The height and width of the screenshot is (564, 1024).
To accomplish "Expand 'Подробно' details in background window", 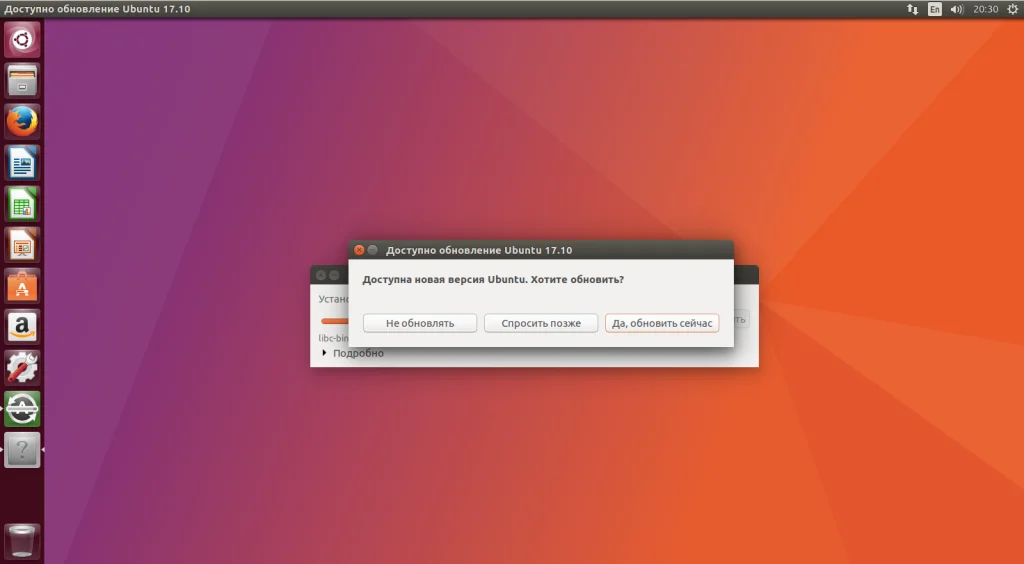I will [353, 353].
